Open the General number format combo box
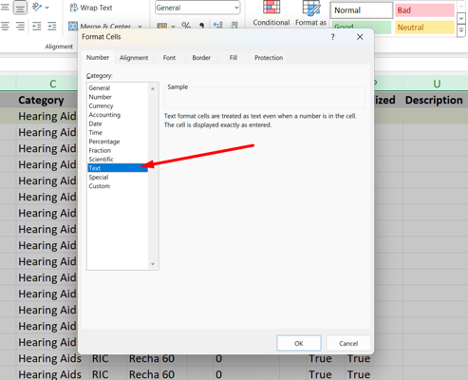The height and width of the screenshot is (380, 468). click(198, 8)
